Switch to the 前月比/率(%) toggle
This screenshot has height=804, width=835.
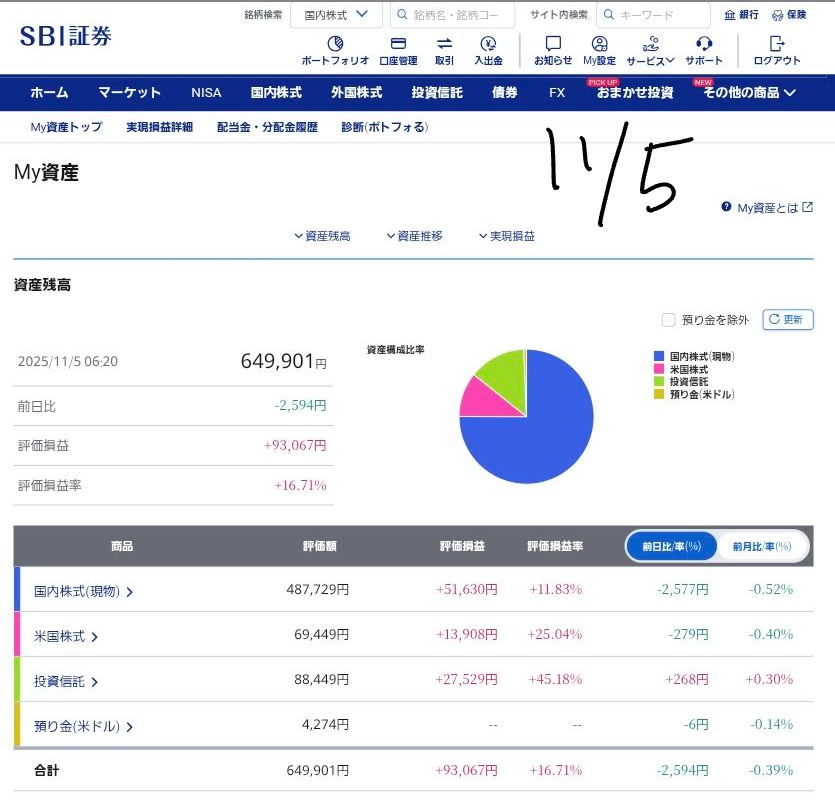[x=762, y=546]
